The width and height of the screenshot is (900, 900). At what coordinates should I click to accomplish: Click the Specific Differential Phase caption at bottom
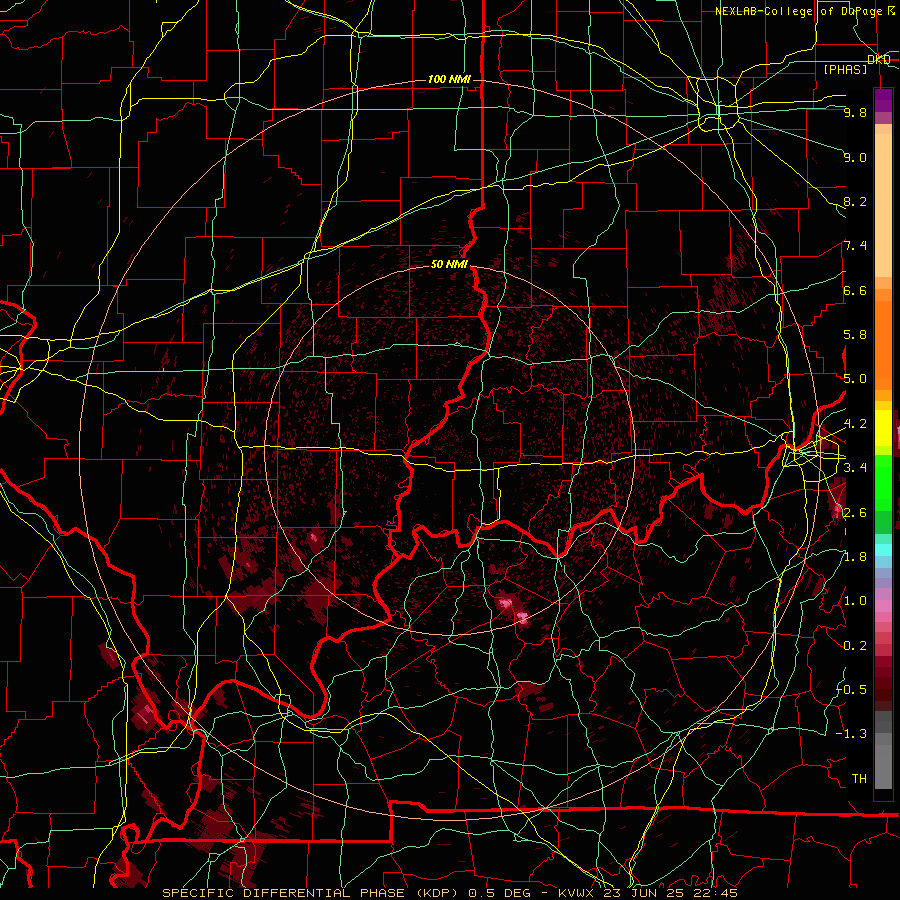(450, 893)
